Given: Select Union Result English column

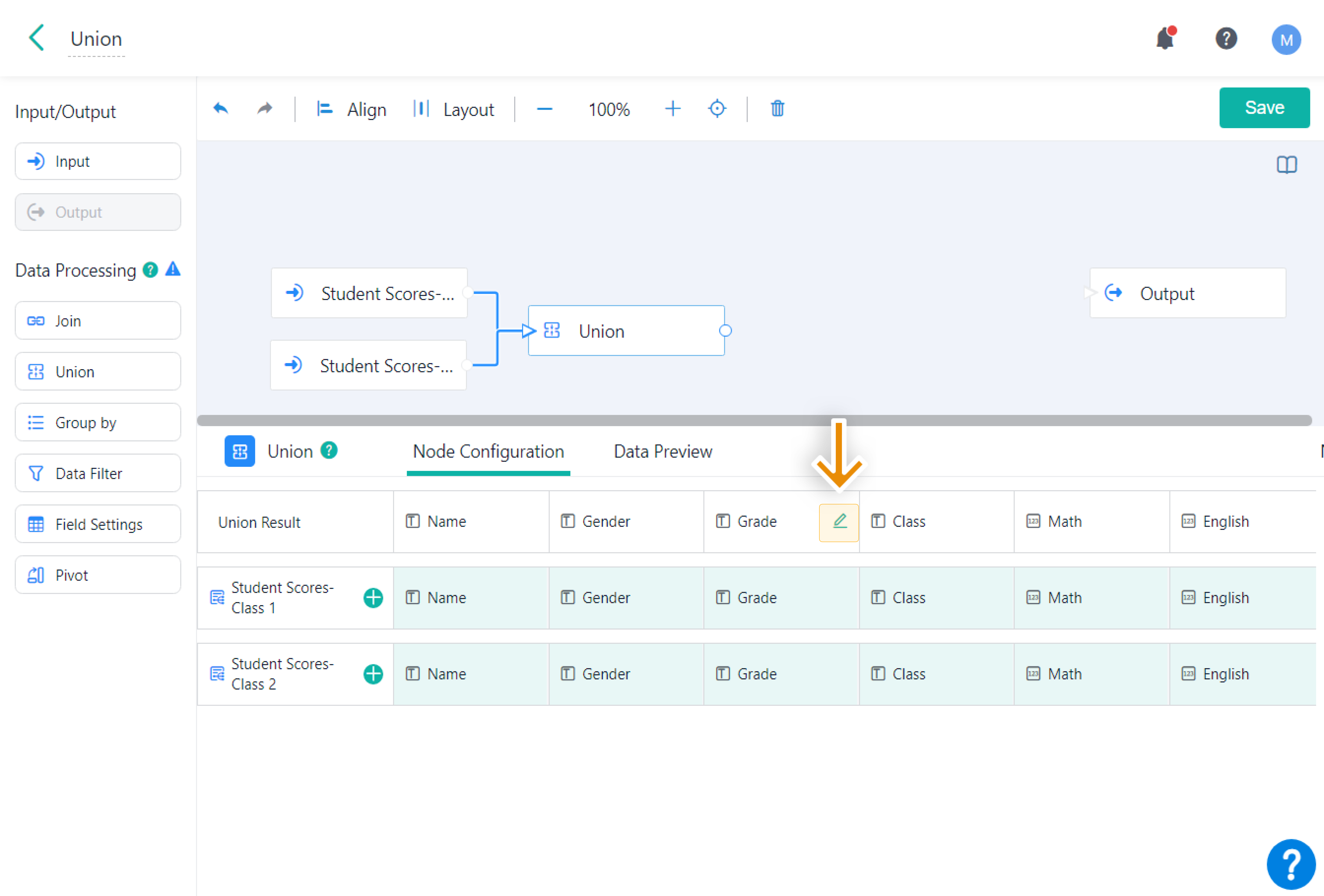Looking at the screenshot, I should (x=1243, y=522).
